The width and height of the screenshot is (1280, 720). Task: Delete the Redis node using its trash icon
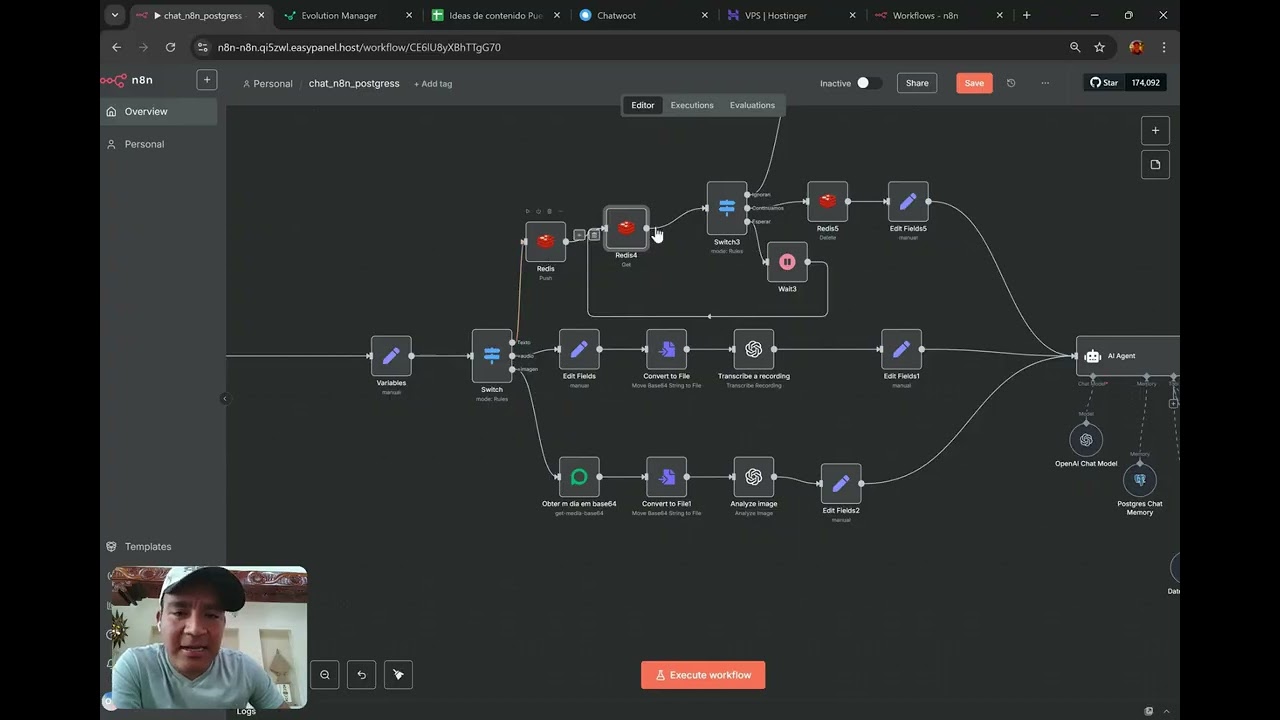[549, 211]
